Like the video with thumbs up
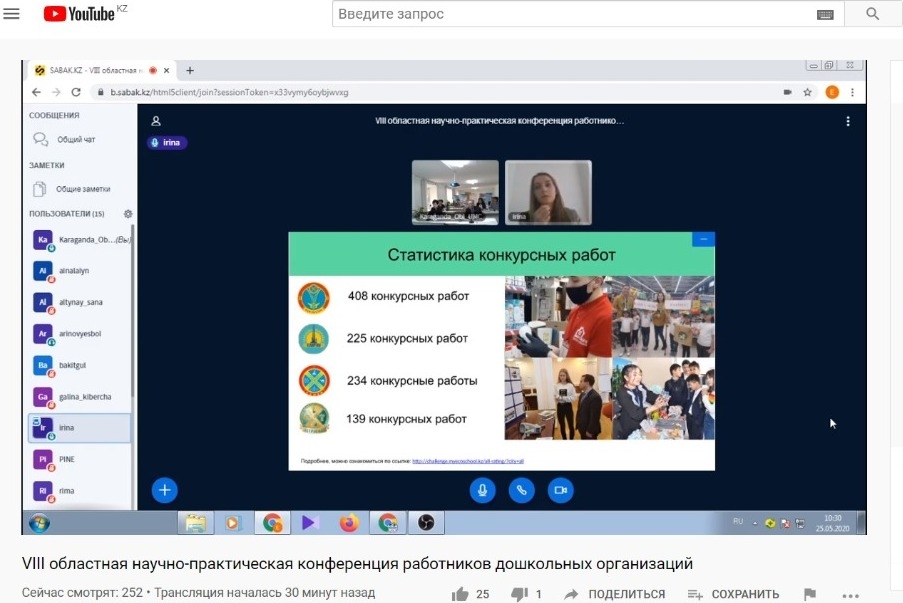 461,594
